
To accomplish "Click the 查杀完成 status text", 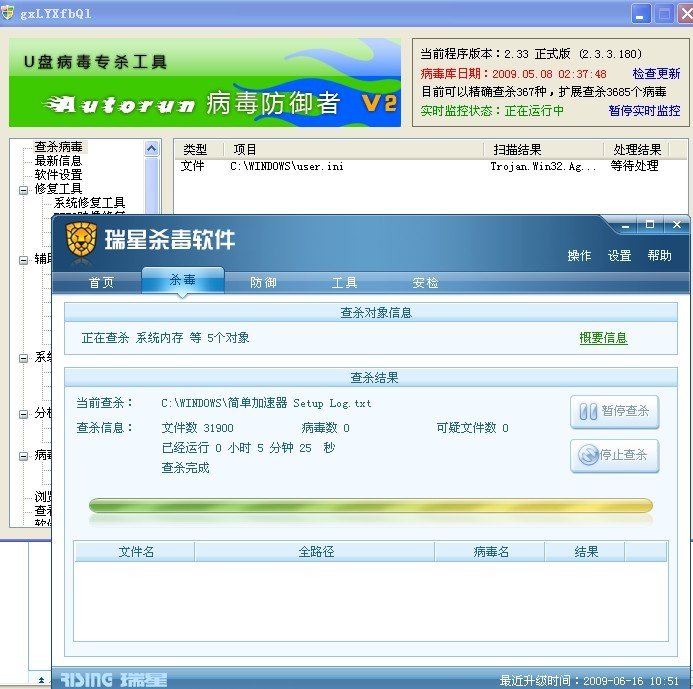I will tap(185, 468).
